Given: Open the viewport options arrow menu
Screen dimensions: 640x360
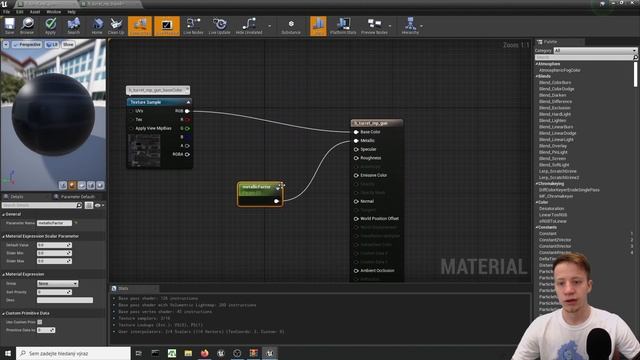Looking at the screenshot, I should coord(6,44).
